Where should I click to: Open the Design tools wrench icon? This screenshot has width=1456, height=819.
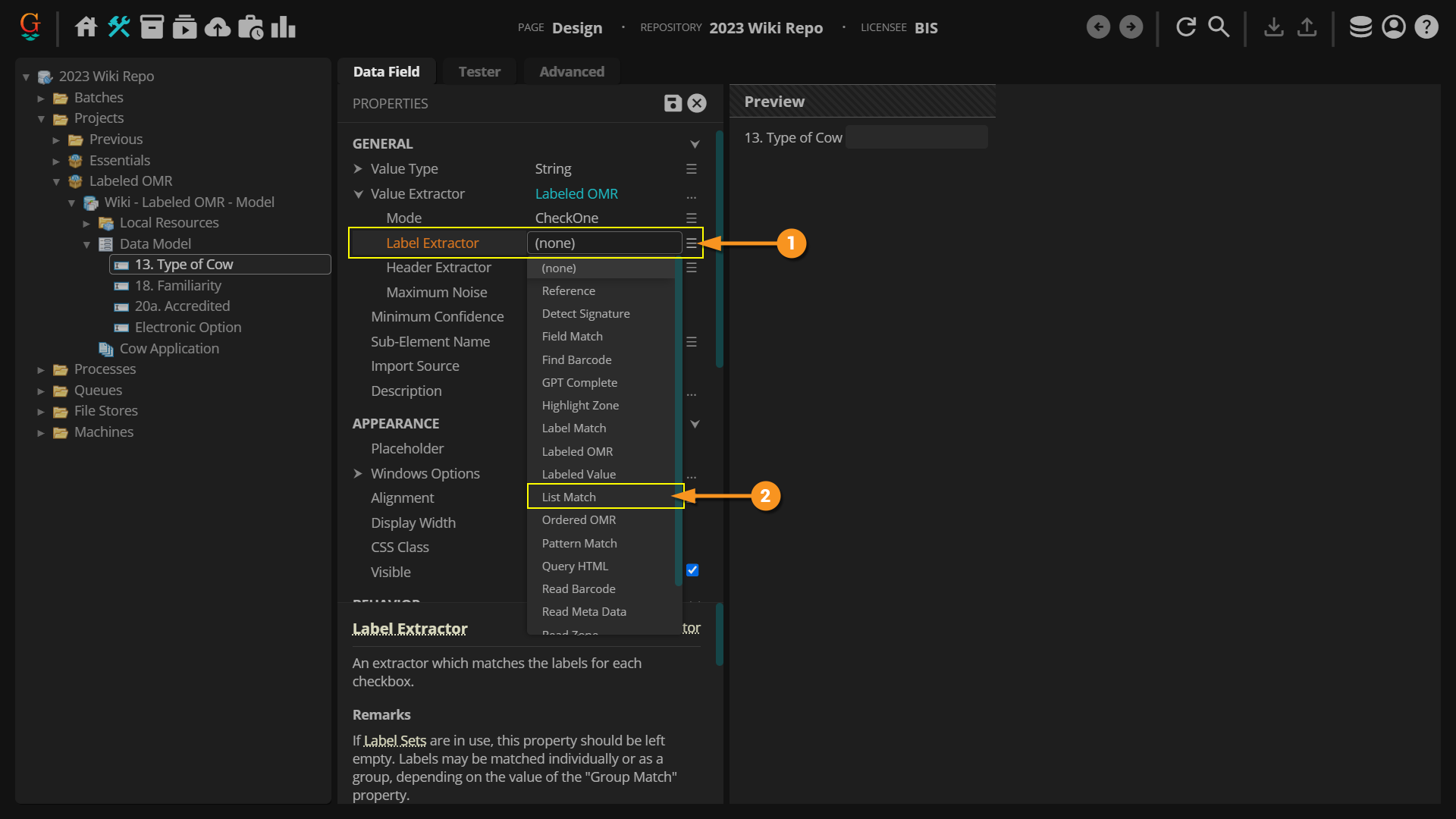tap(119, 27)
